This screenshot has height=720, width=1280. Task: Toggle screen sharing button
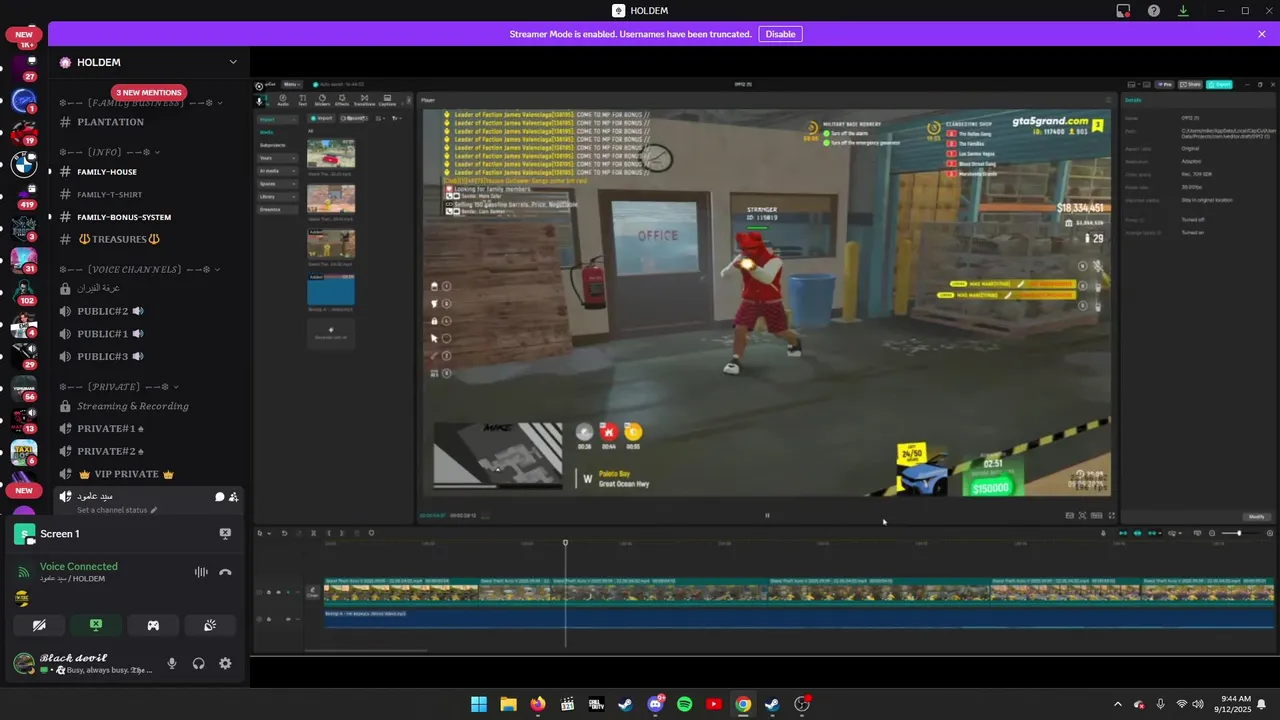(96, 625)
